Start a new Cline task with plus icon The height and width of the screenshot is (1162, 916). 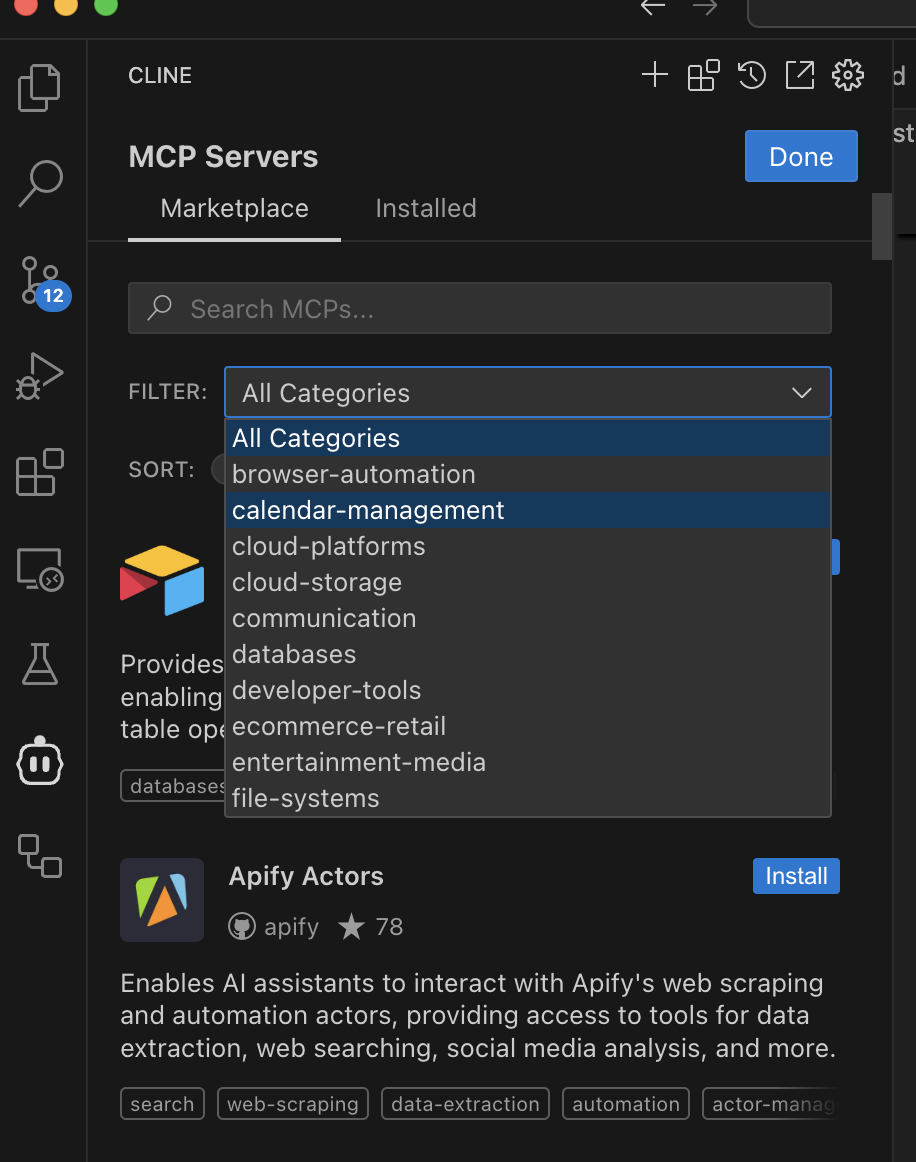[x=654, y=75]
